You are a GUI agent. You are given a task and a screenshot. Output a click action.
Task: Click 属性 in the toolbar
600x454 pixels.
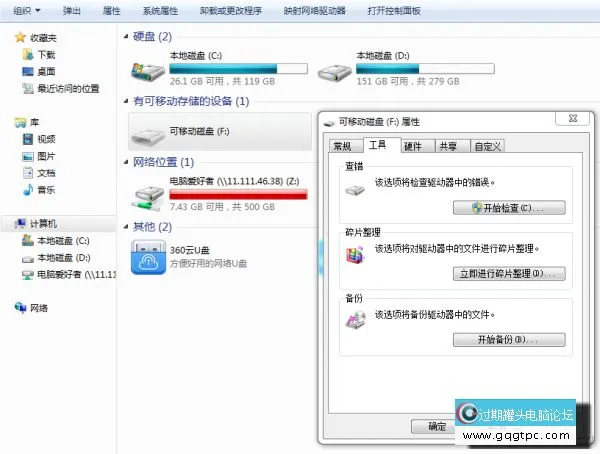(x=112, y=11)
